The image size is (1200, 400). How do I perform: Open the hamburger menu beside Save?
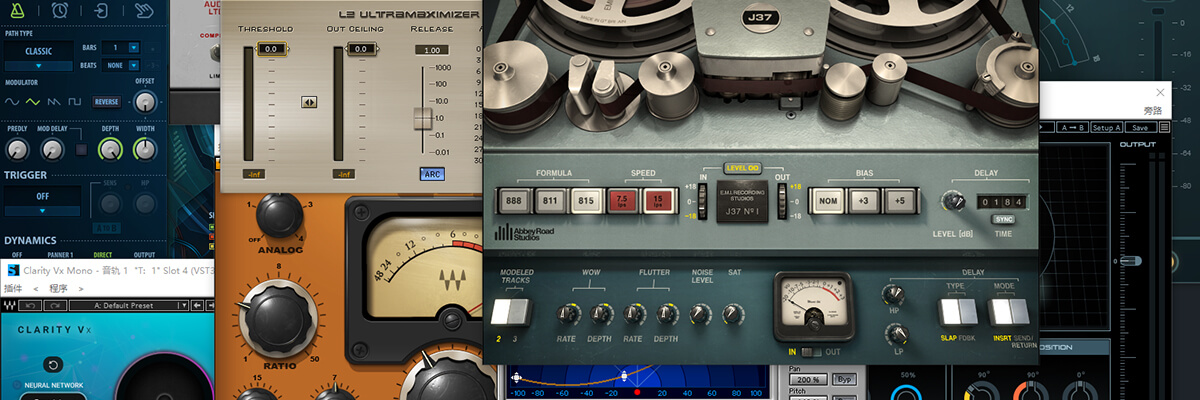point(1164,127)
